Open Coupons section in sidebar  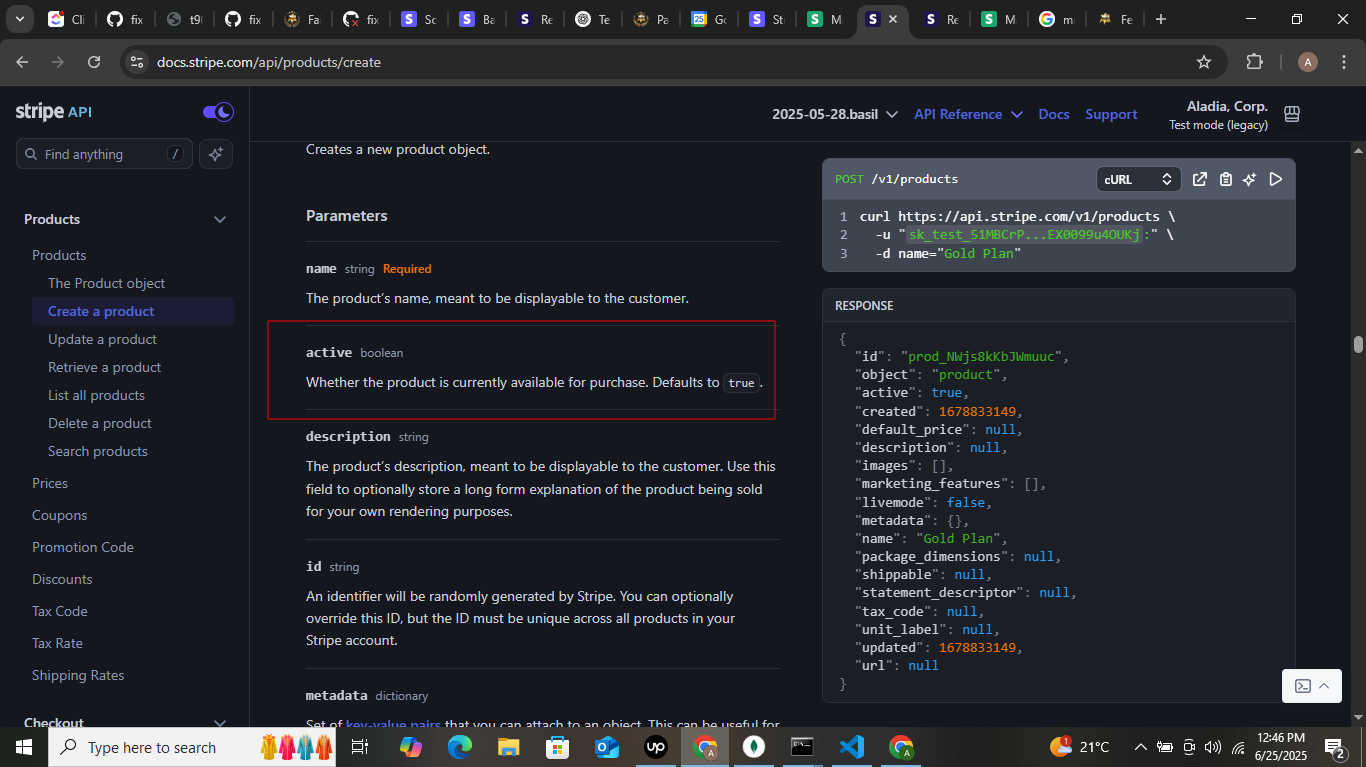coord(59,515)
